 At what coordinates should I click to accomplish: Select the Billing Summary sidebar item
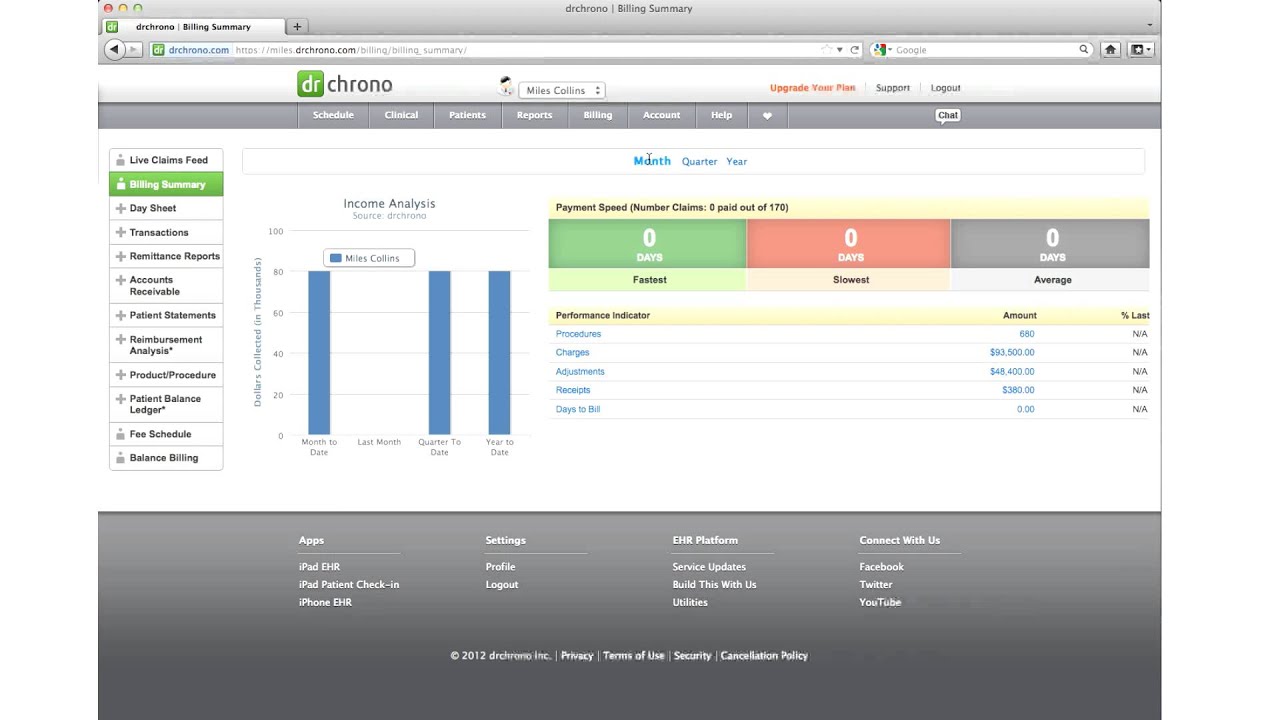coord(166,184)
